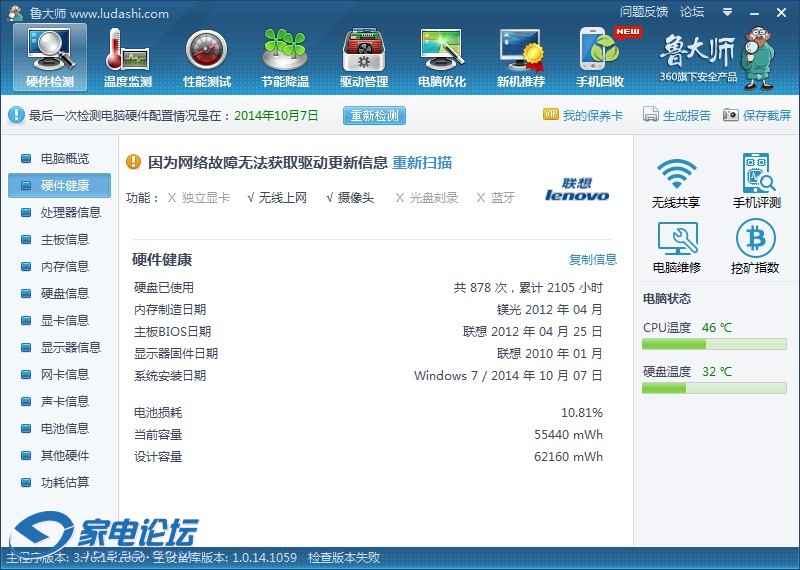Click the CPU温度 progress bar

coord(714,344)
